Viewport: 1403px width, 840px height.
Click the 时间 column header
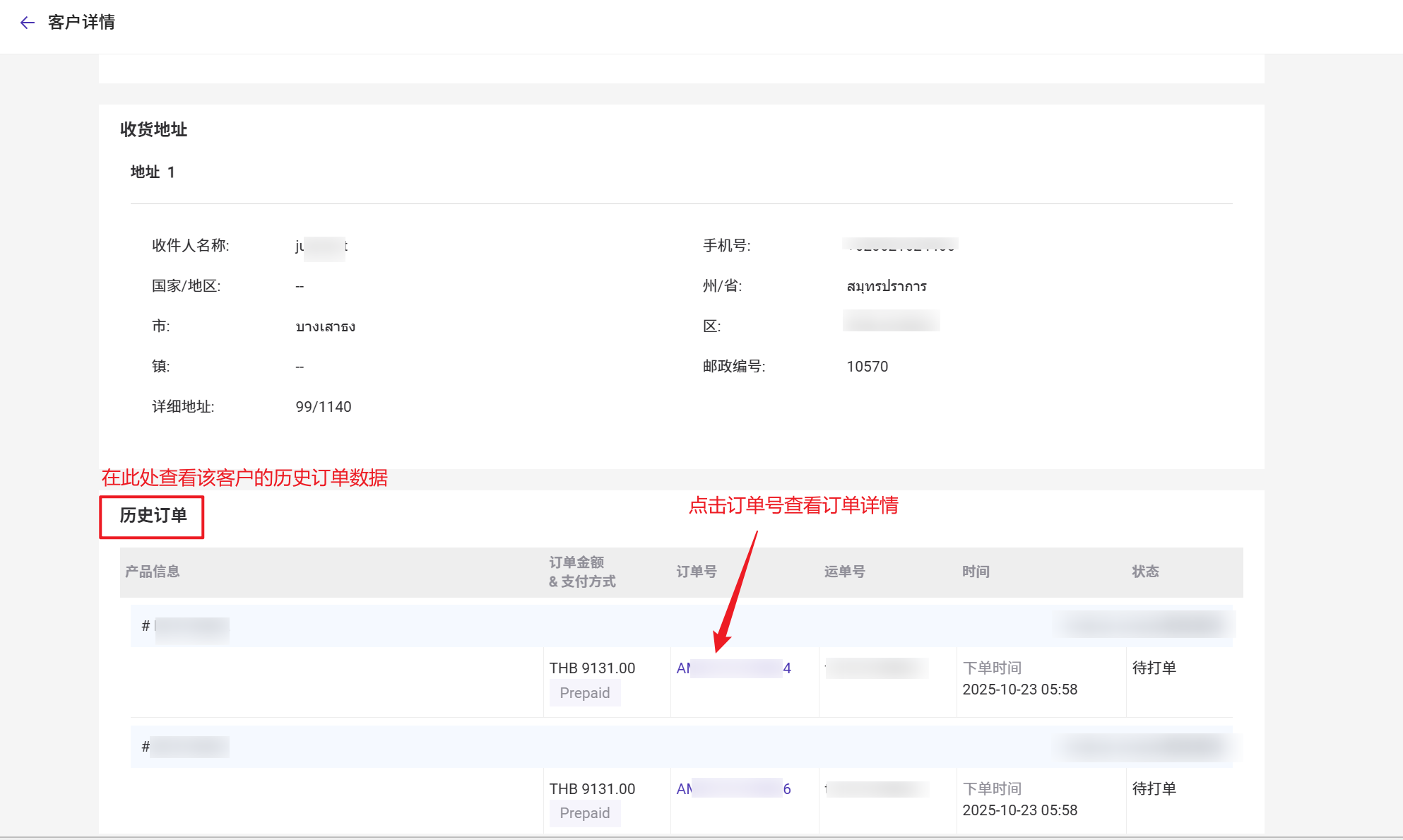(976, 572)
